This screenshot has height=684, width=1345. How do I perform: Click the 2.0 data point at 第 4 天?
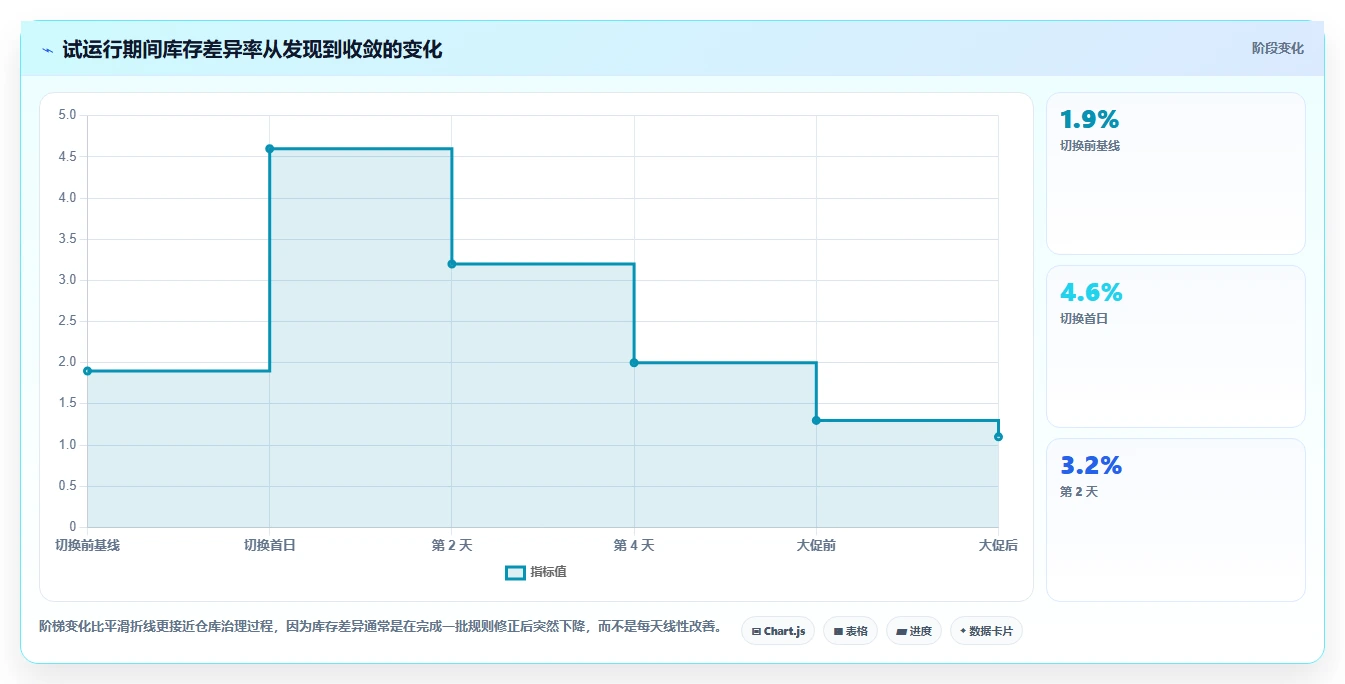pos(634,362)
